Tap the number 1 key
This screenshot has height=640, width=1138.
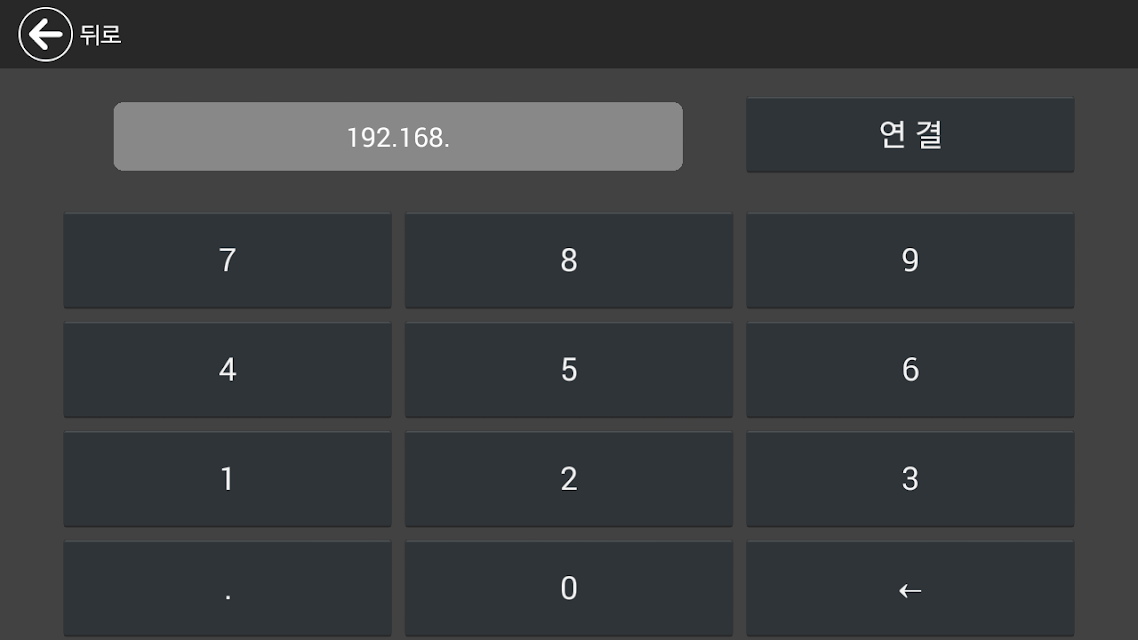227,479
